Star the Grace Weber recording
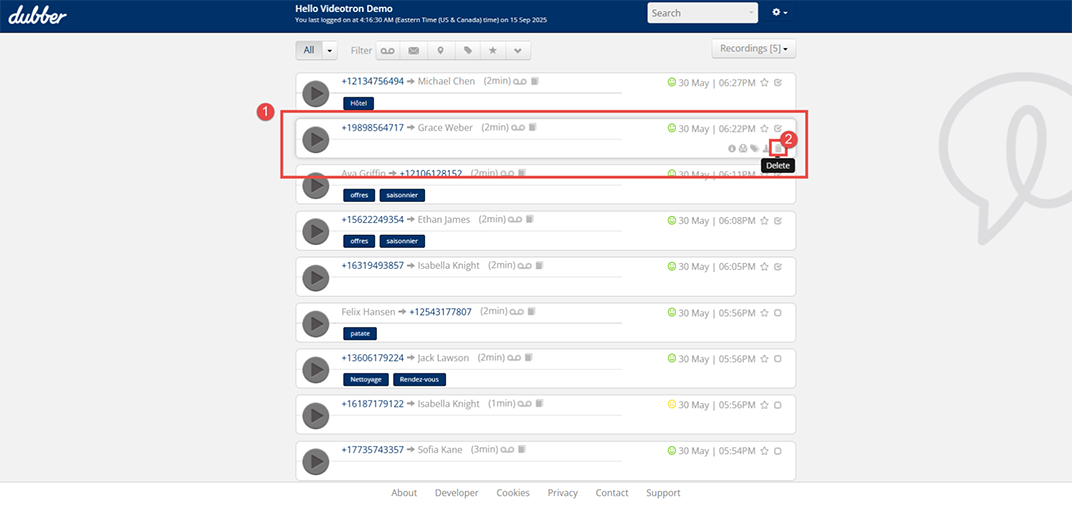 point(764,129)
